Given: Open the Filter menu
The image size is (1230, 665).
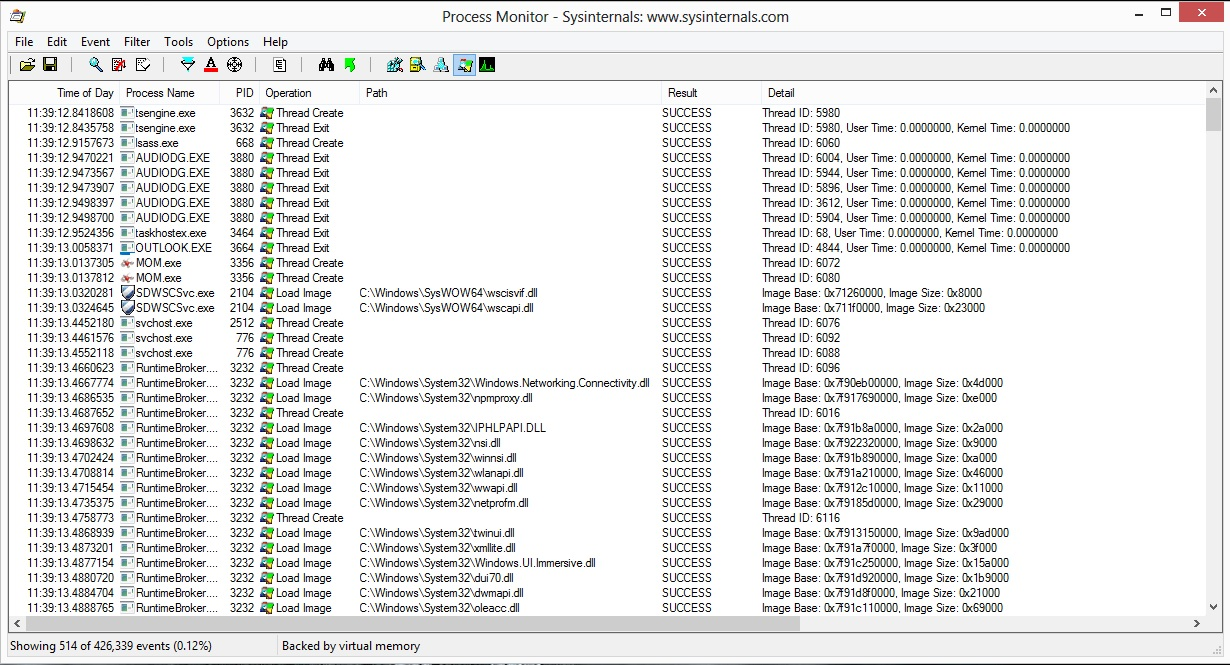Looking at the screenshot, I should click(x=137, y=42).
